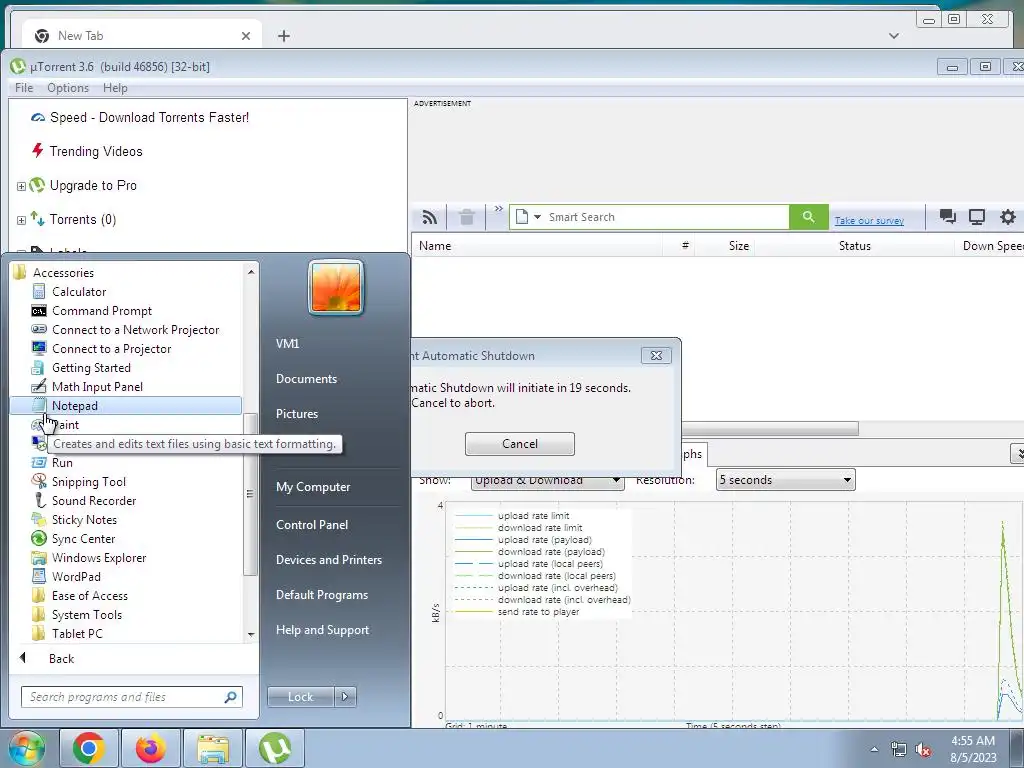
Task: Open Connect to a Projector
Action: (111, 349)
